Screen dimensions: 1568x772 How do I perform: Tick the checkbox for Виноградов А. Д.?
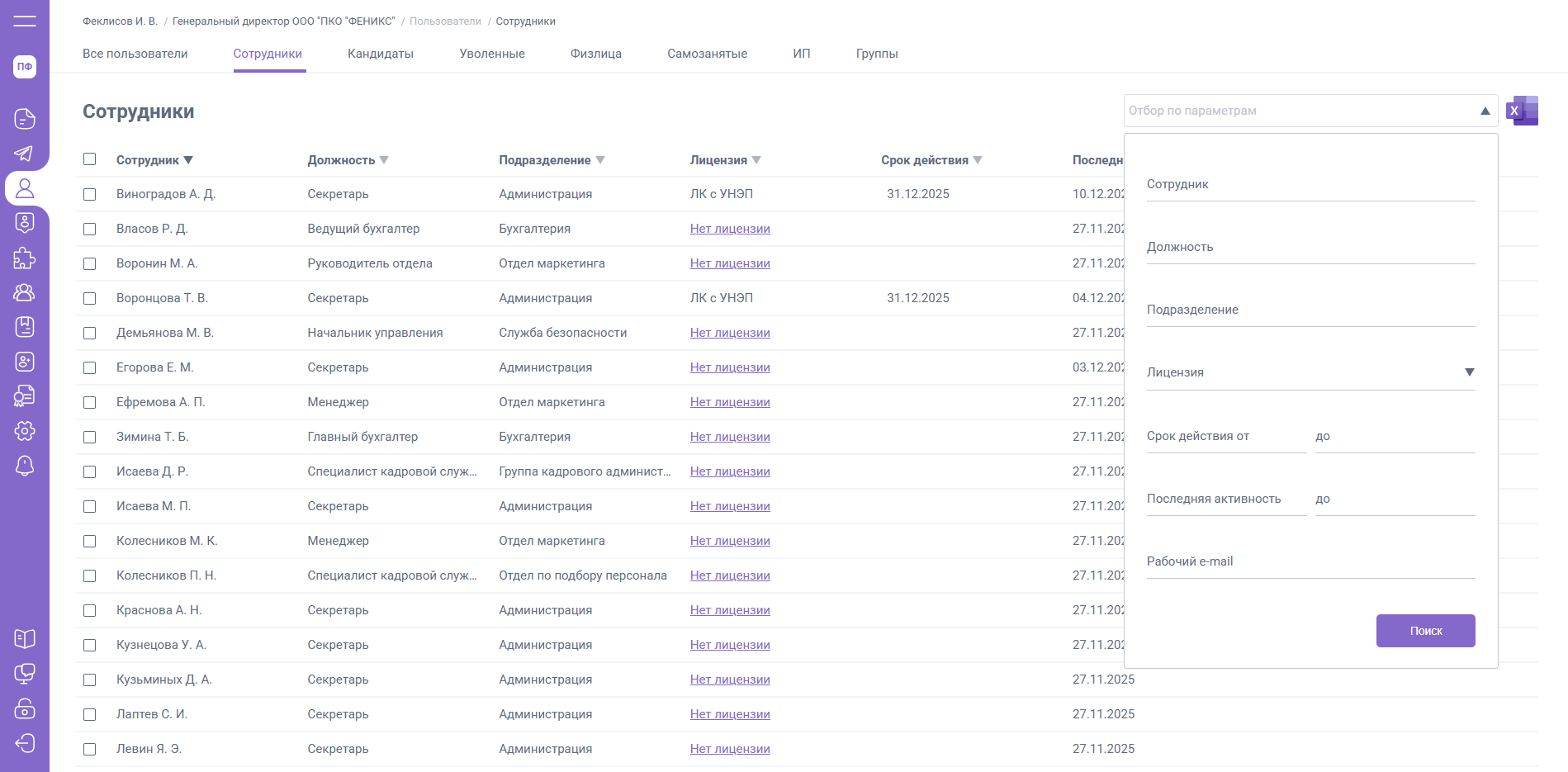pyautogui.click(x=90, y=194)
